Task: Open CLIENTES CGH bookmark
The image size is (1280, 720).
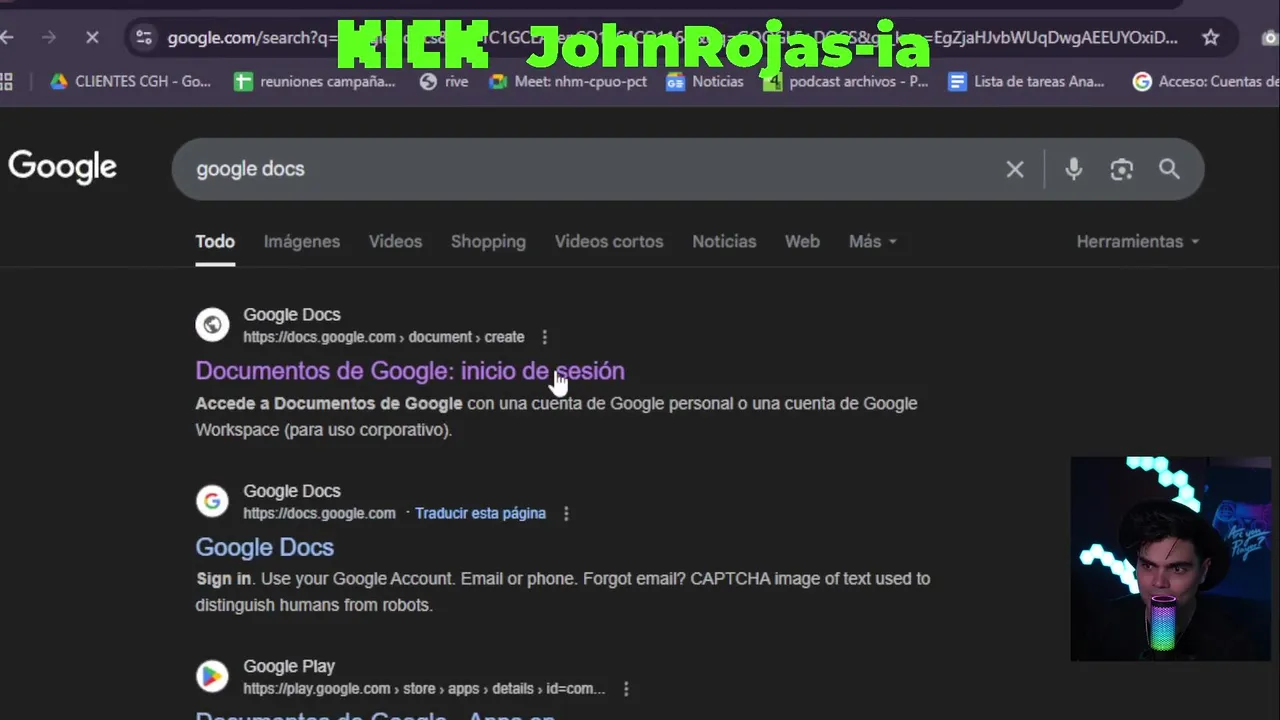Action: tap(131, 81)
